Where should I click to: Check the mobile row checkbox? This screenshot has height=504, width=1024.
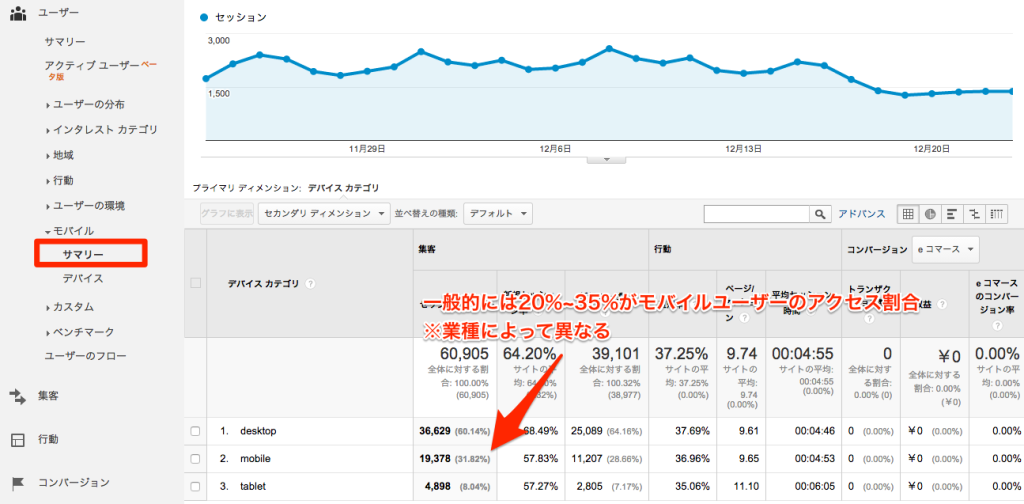195,458
